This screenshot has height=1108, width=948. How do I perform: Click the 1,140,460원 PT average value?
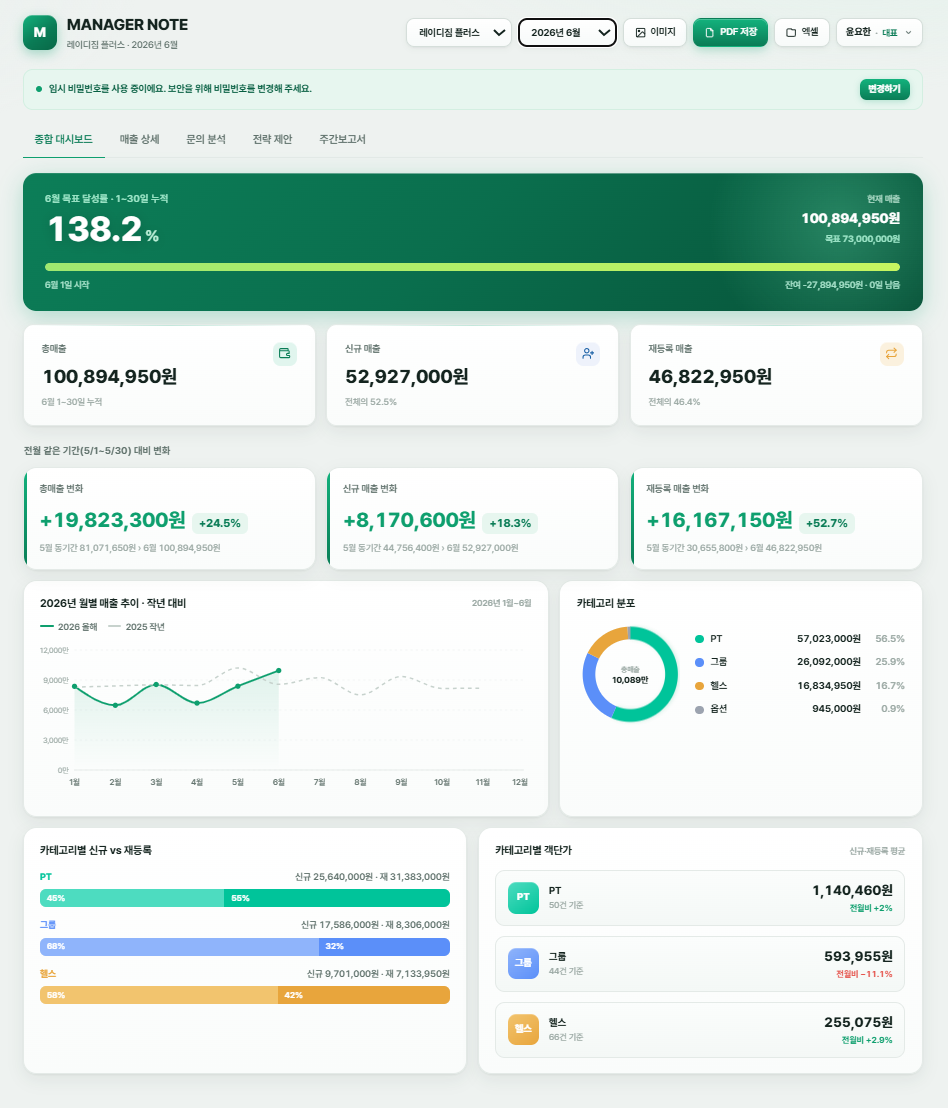click(853, 890)
